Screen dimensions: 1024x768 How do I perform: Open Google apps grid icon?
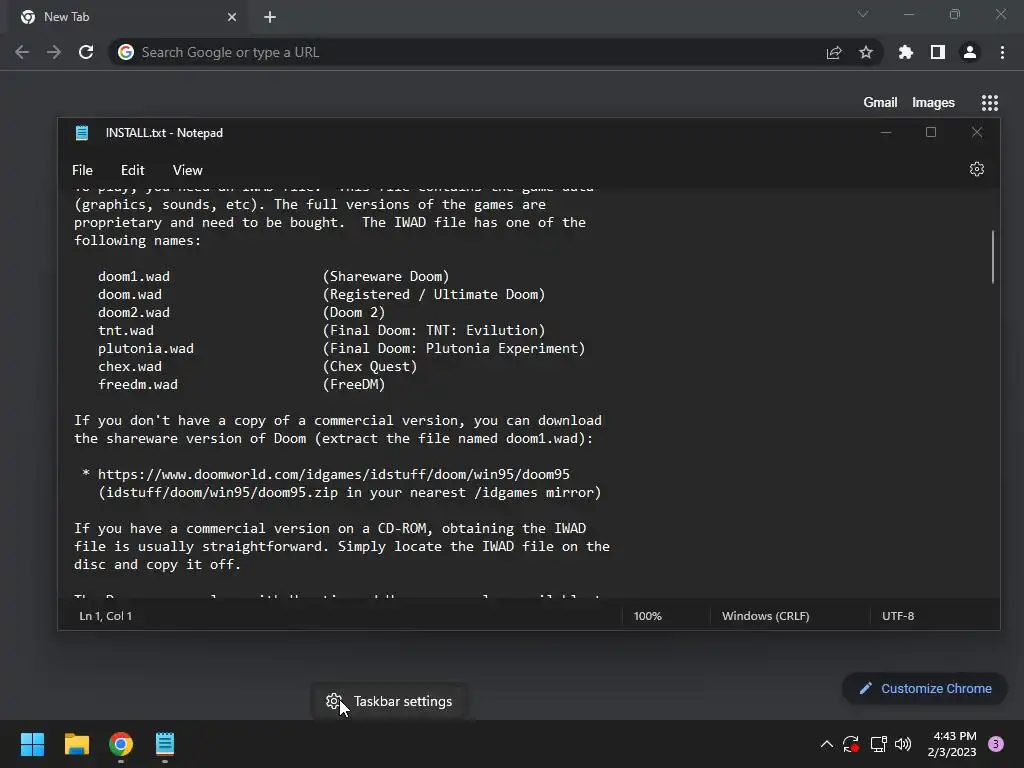pos(990,103)
